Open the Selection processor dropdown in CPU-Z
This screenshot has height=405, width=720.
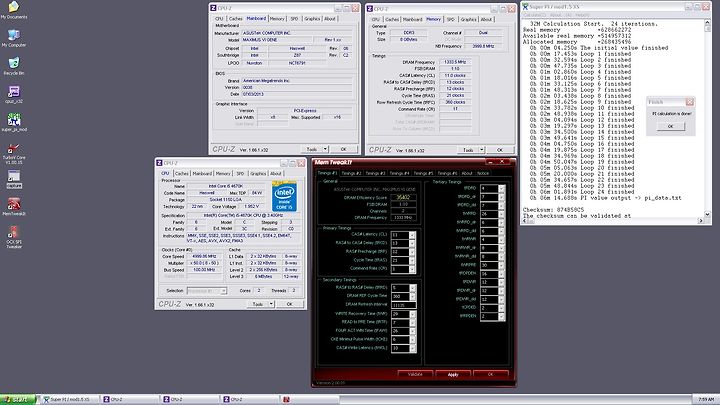point(207,291)
